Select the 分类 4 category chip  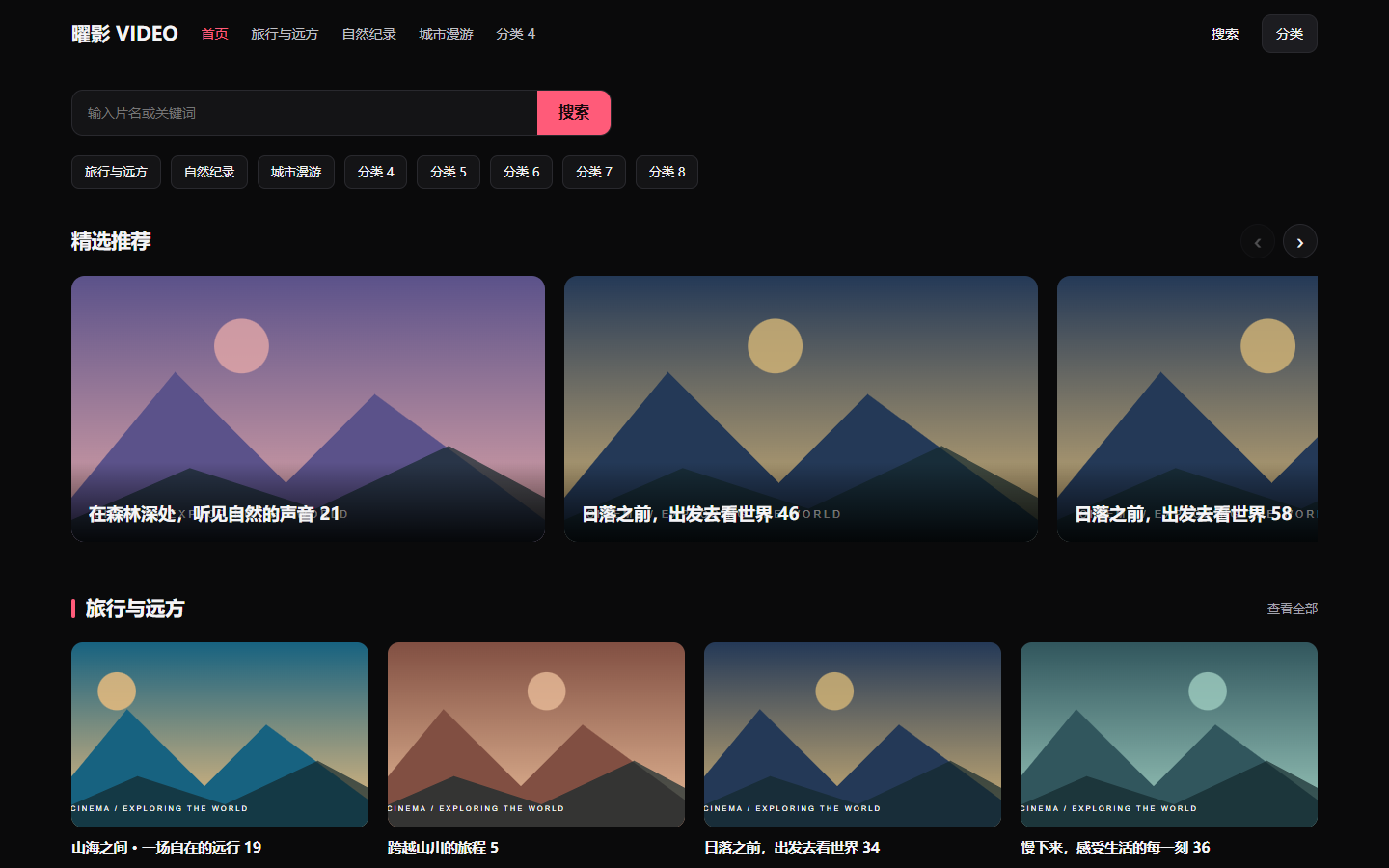point(375,172)
